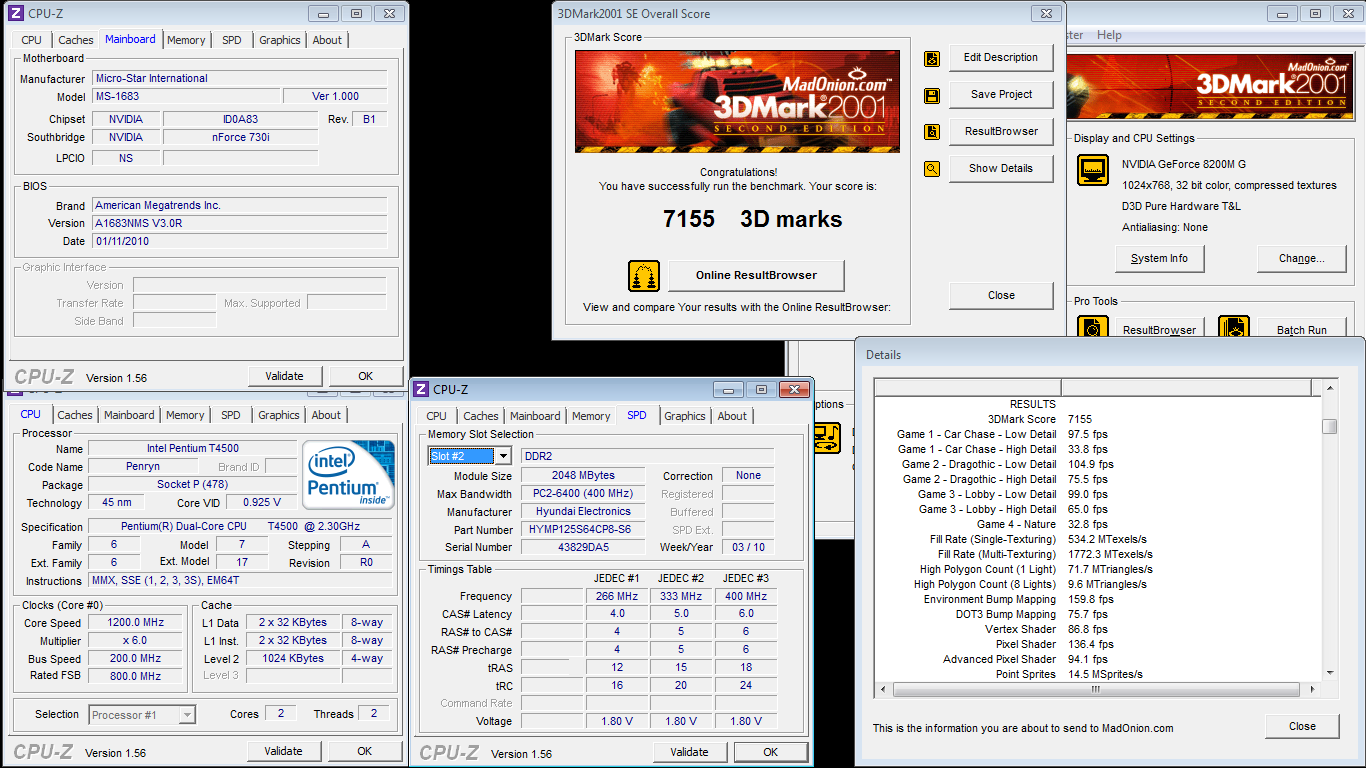Click ResultBrowser button in the score window
This screenshot has width=1366, height=768.
[1001, 132]
